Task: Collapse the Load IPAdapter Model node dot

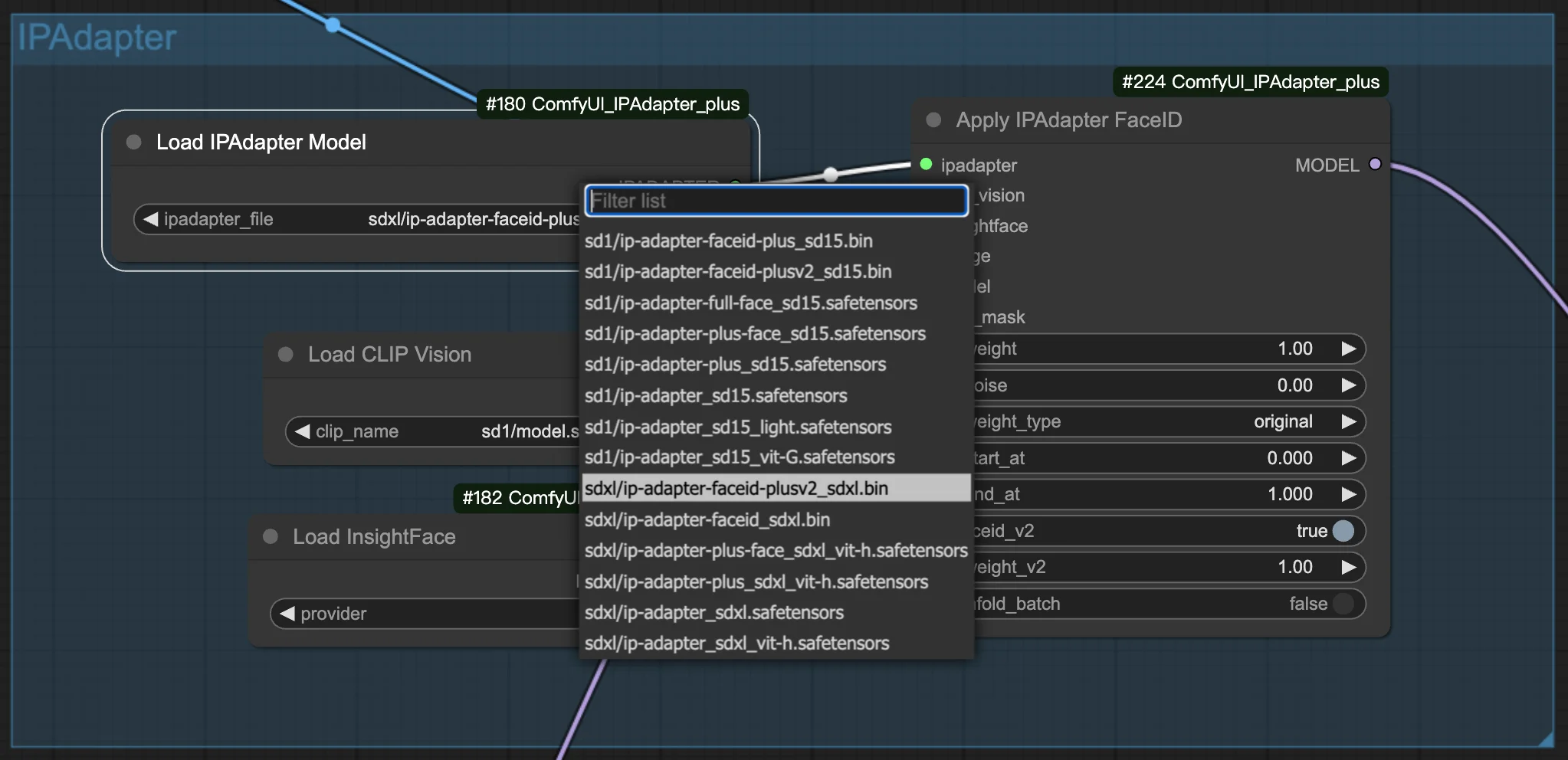Action: [x=133, y=142]
